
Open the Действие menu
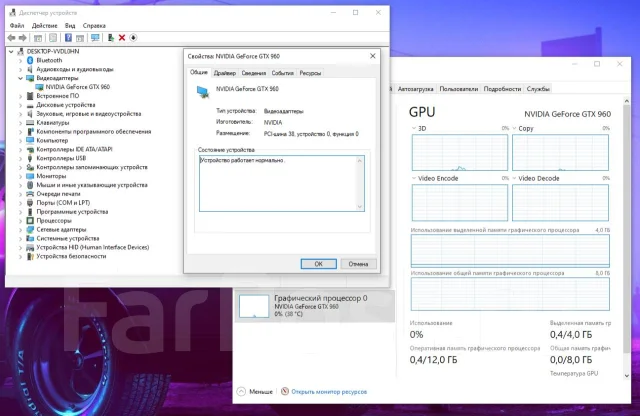pyautogui.click(x=44, y=25)
